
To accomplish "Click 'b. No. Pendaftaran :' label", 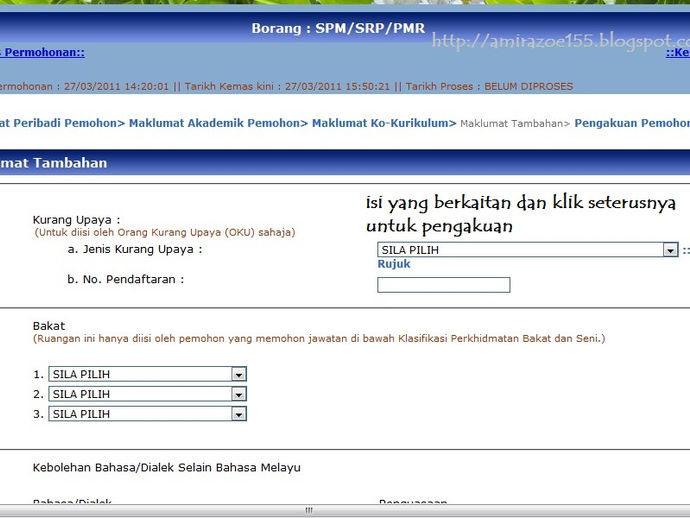I will tap(126, 279).
